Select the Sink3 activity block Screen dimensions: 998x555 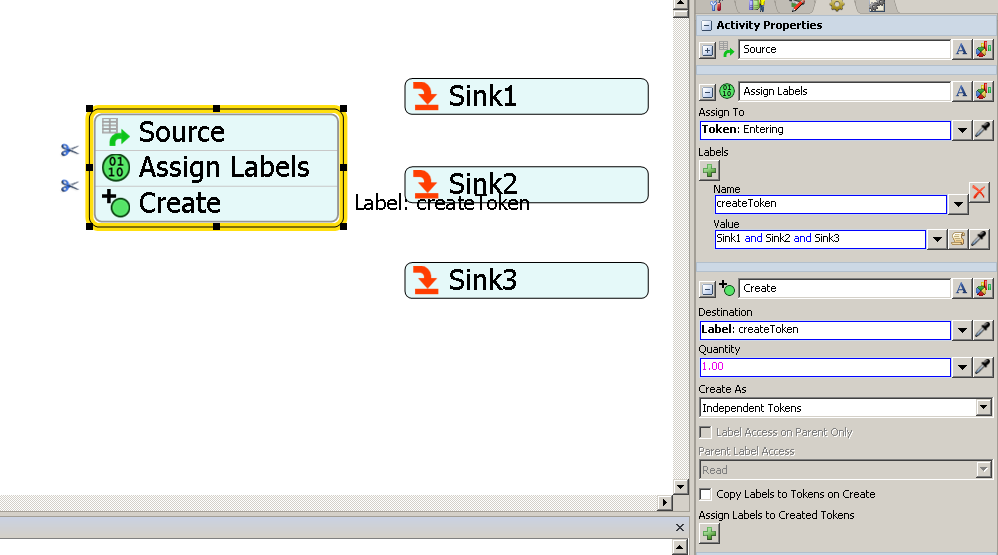tap(526, 280)
